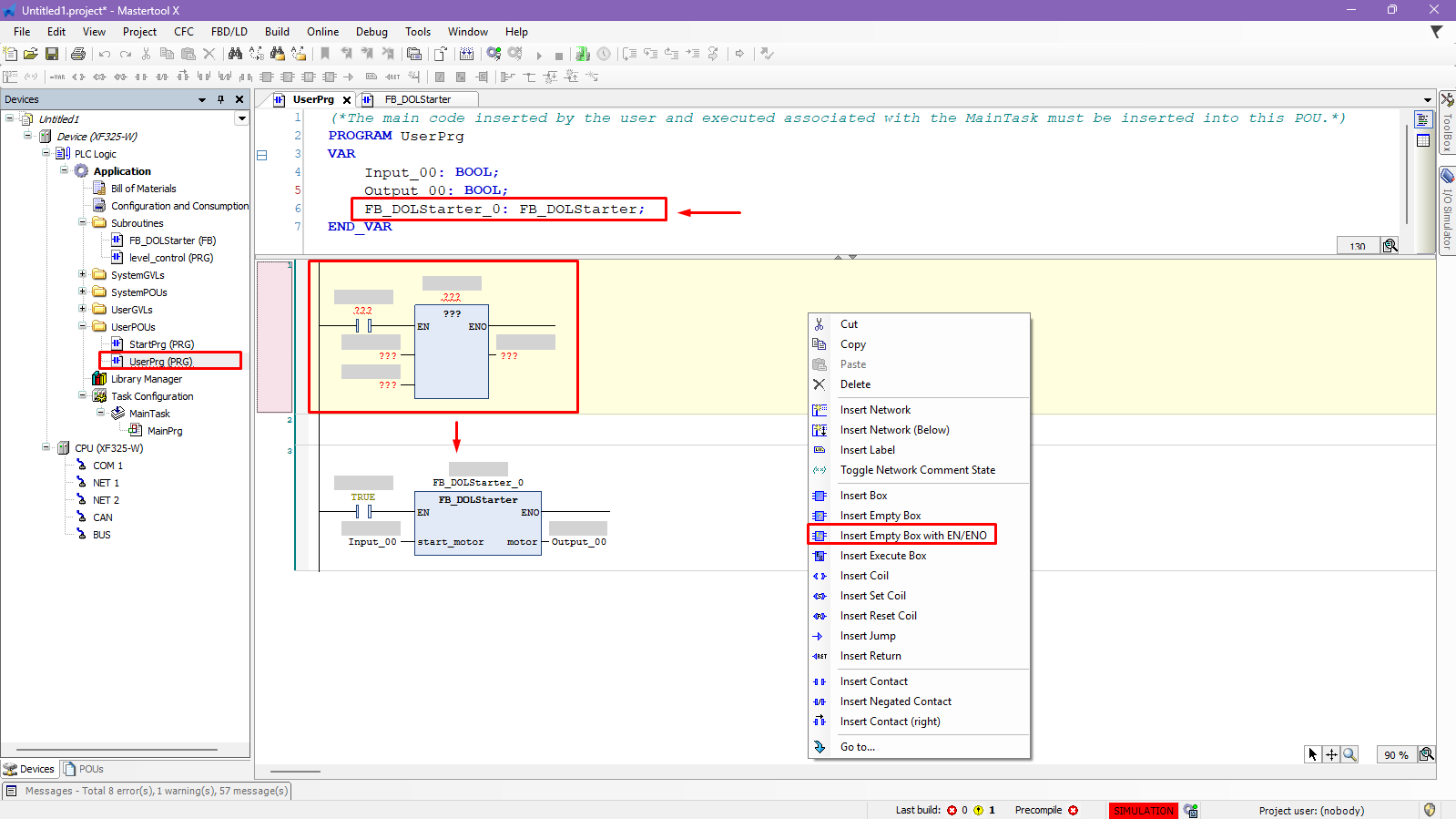The image size is (1456, 819).
Task: Toggle the VAR declaration fold marker
Action: pyautogui.click(x=262, y=155)
